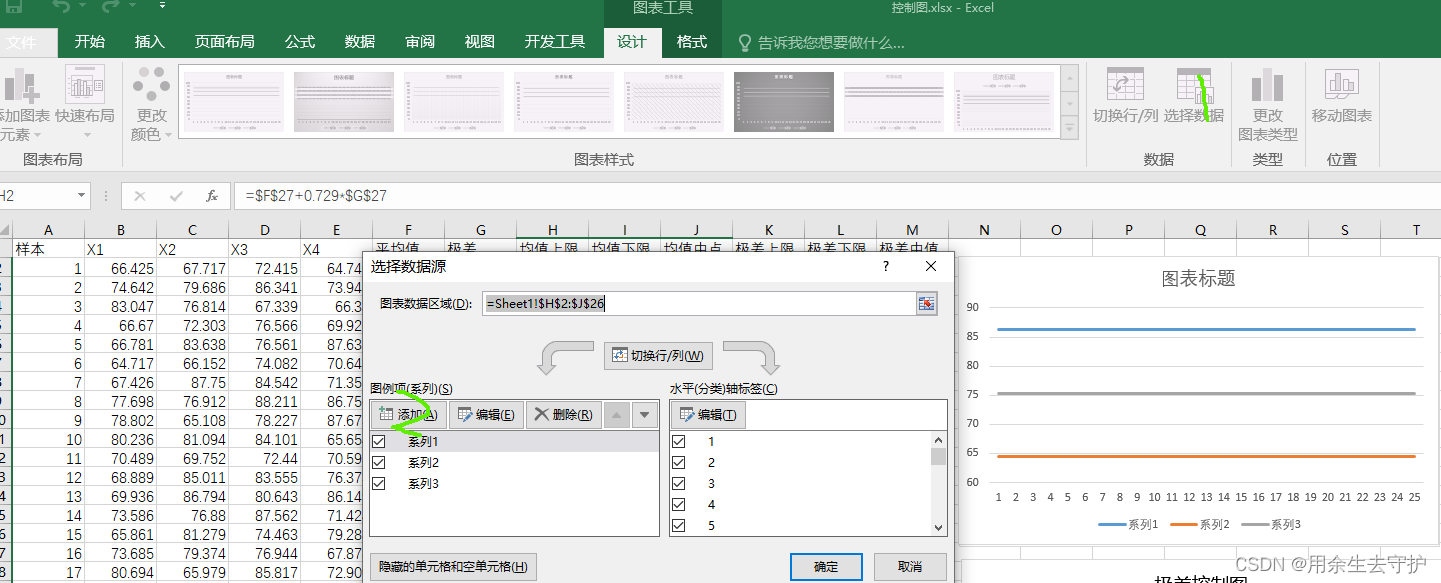Click the blue 系列1 line in chart

pos(1206,329)
